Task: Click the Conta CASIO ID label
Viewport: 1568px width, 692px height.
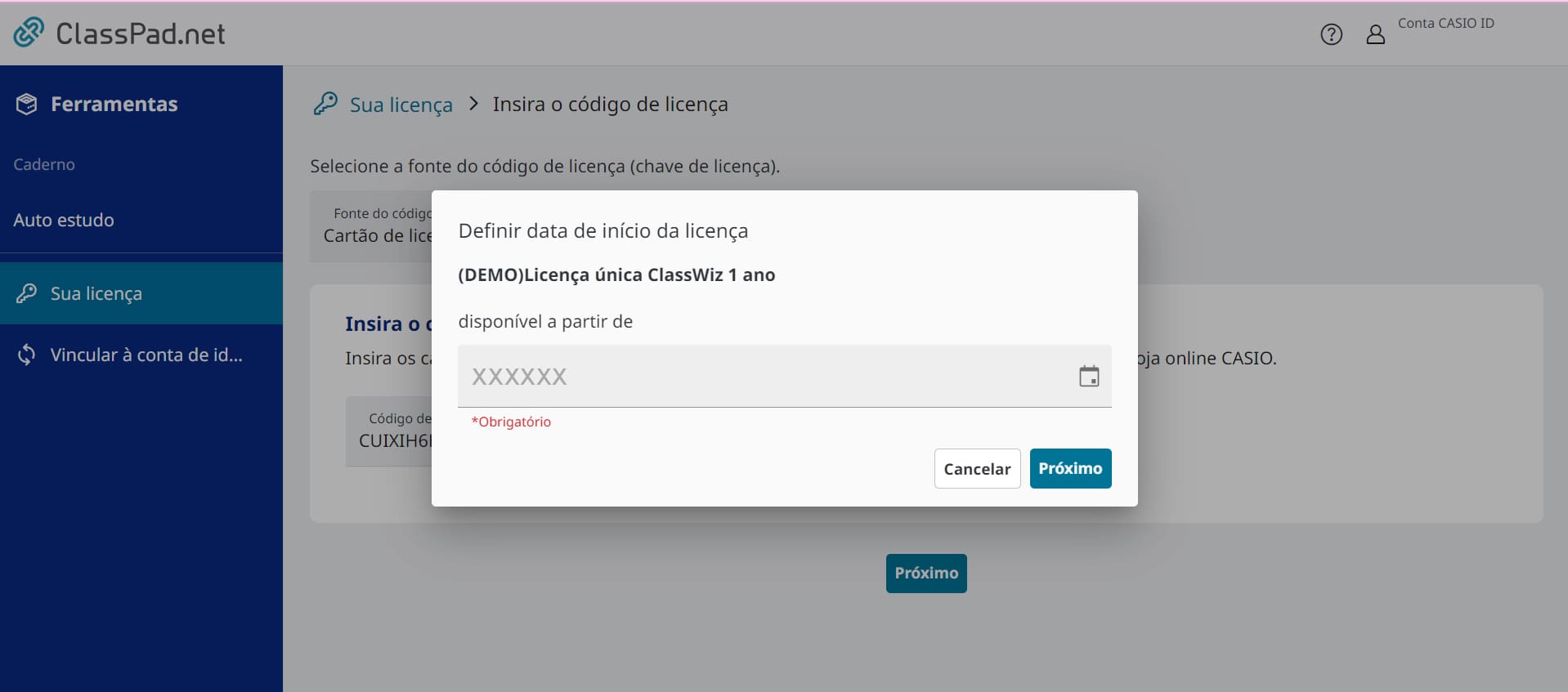Action: 1445,23
